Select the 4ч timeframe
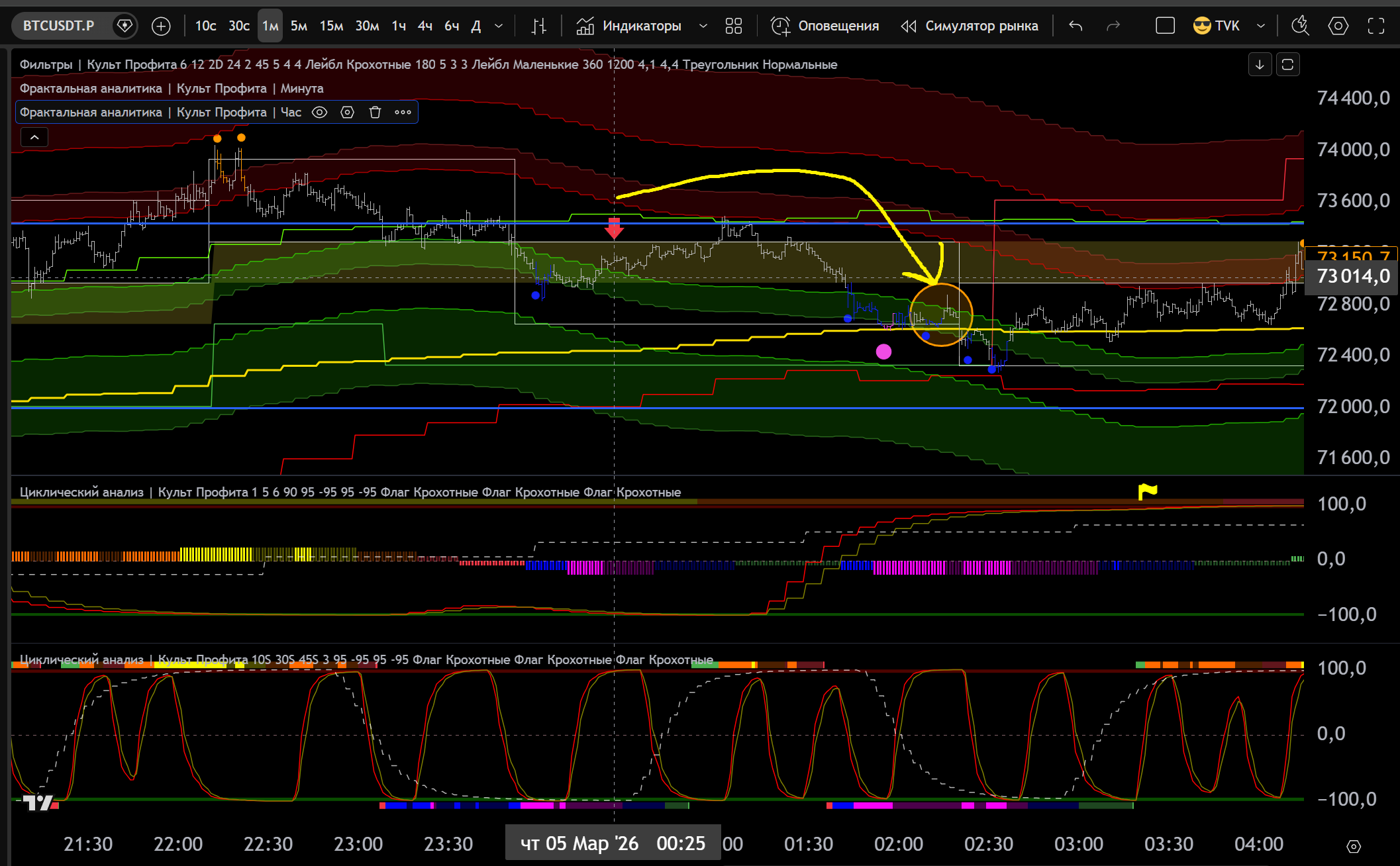1400x866 pixels. pos(425,26)
